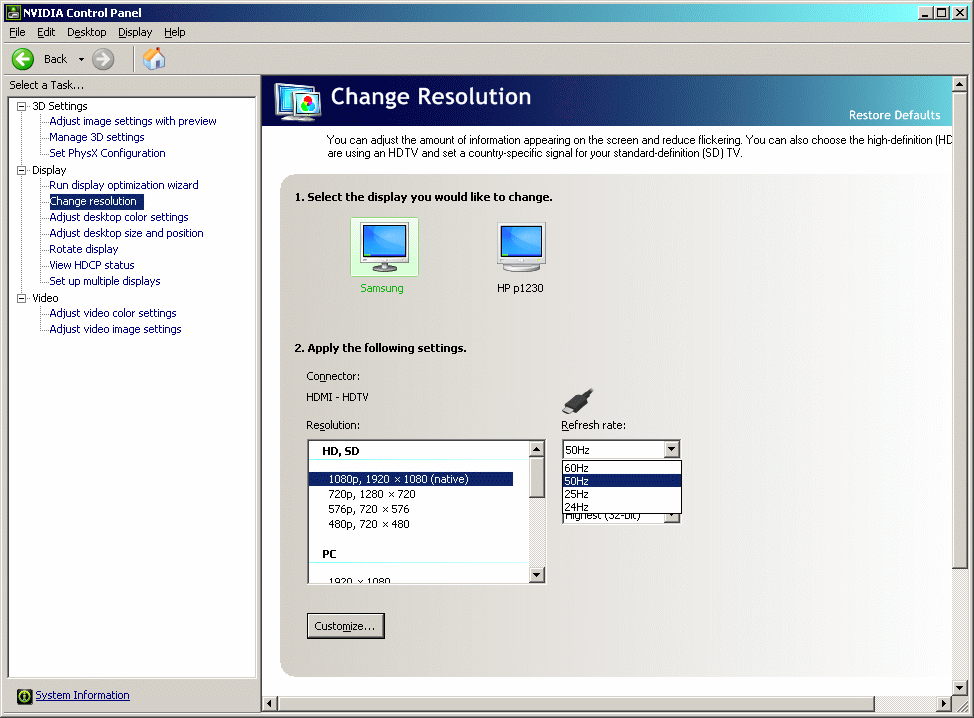Image resolution: width=974 pixels, height=718 pixels.
Task: Click main panel vertical scroll down arrow
Action: pos(959,688)
